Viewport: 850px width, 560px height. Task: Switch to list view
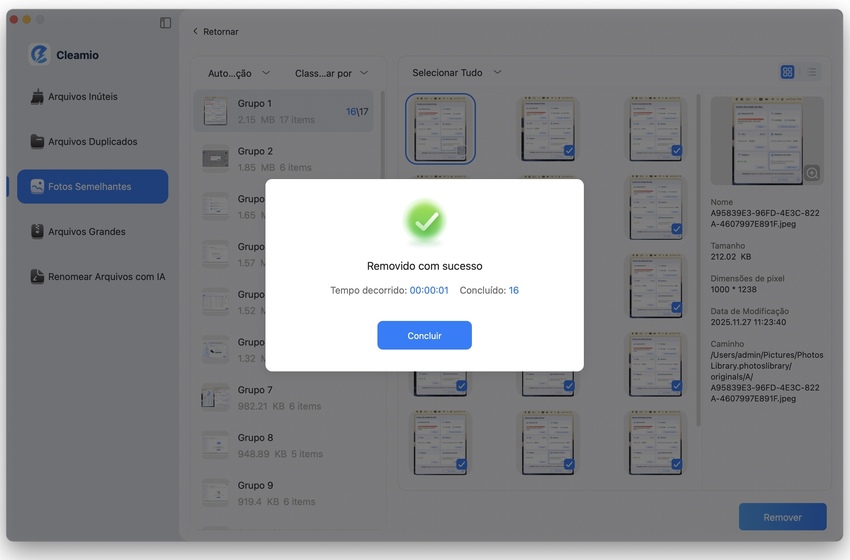point(811,72)
